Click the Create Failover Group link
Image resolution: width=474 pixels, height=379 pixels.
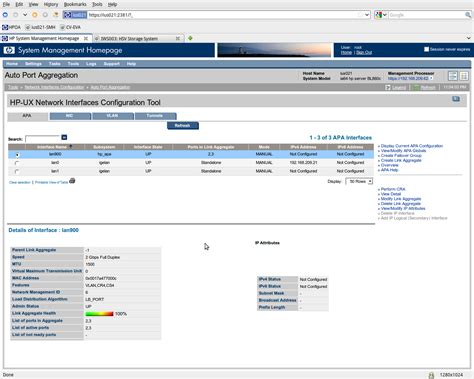pyautogui.click(x=401, y=156)
